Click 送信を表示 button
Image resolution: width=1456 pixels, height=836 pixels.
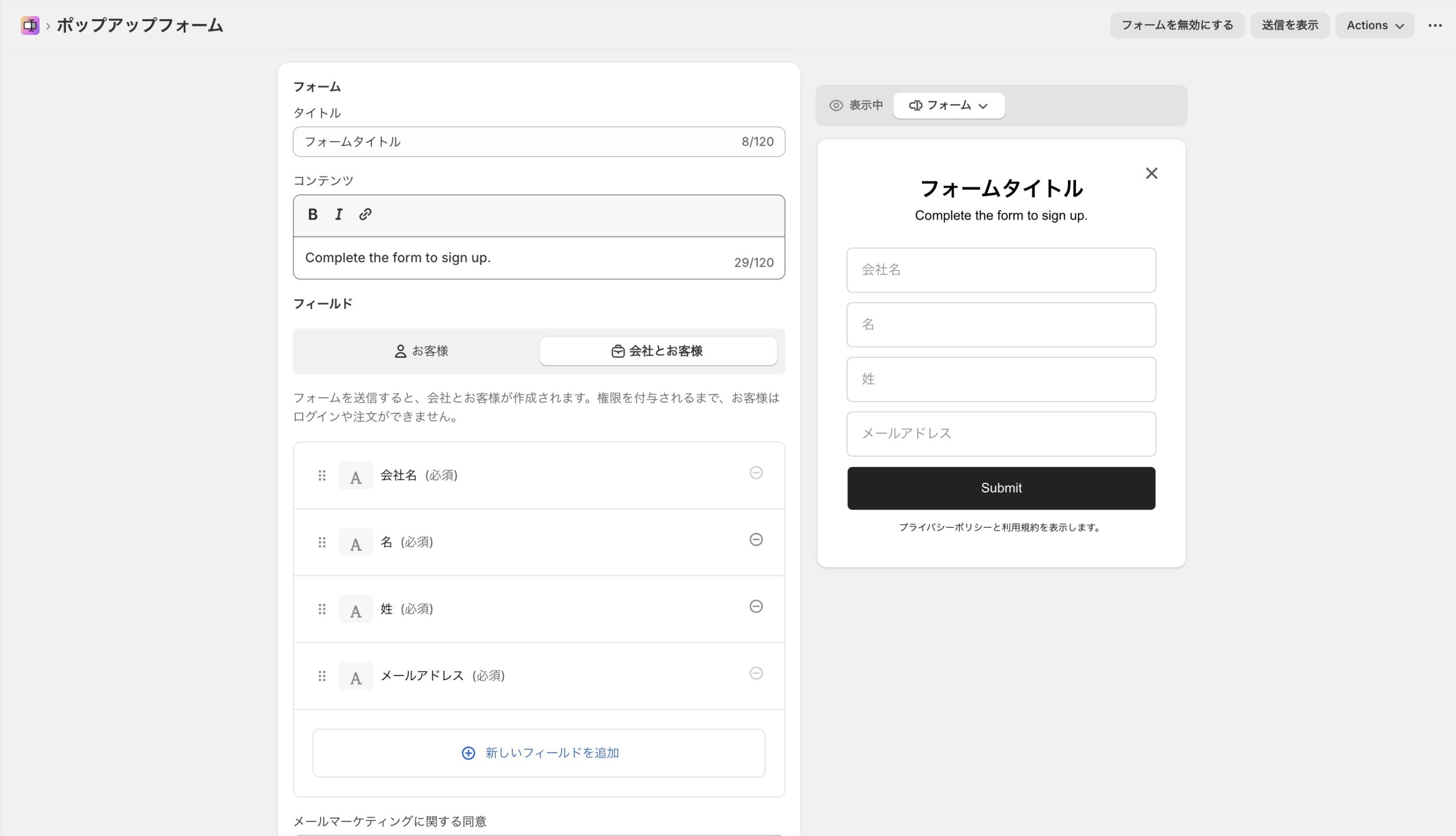[x=1289, y=25]
